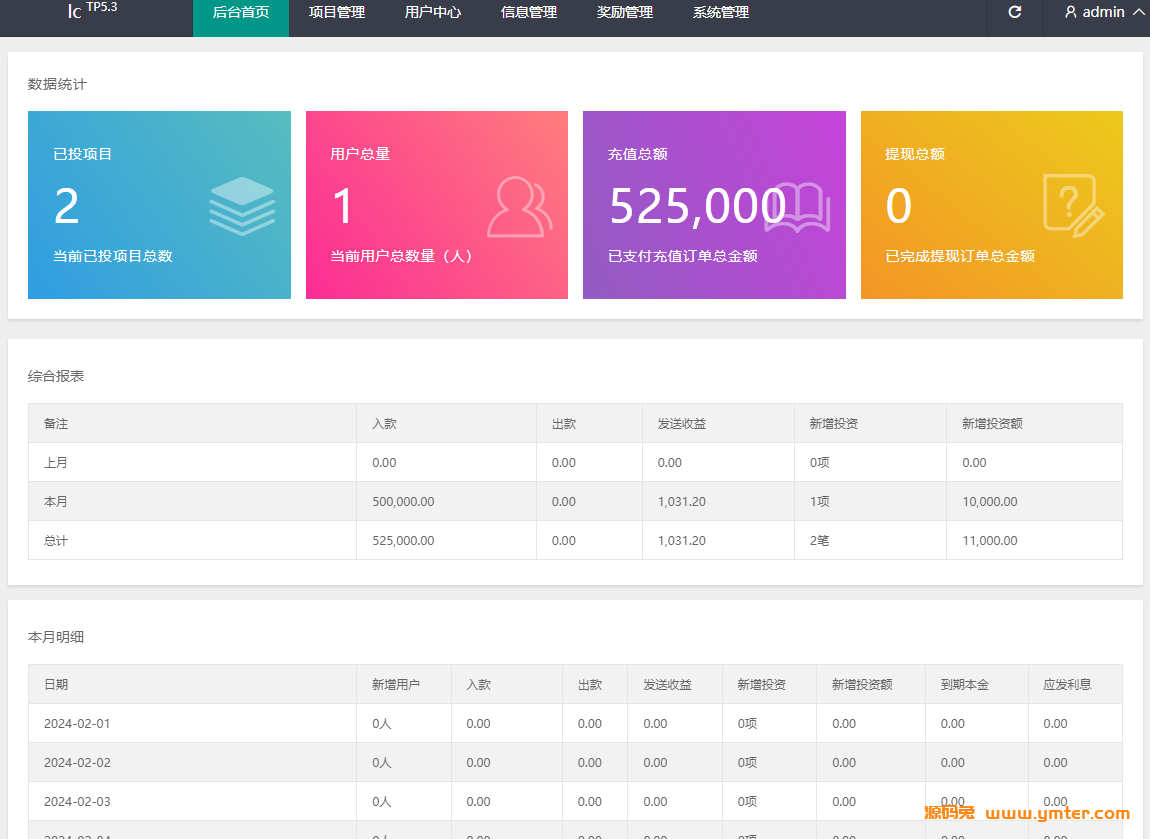Select the 总计 row label
Screen dimensions: 1150x839
(56, 541)
